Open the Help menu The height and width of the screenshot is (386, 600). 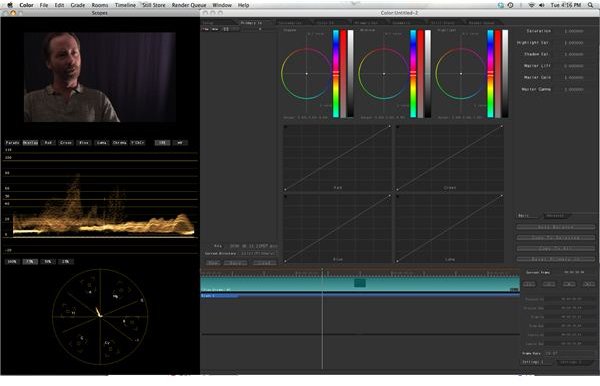[x=243, y=5]
